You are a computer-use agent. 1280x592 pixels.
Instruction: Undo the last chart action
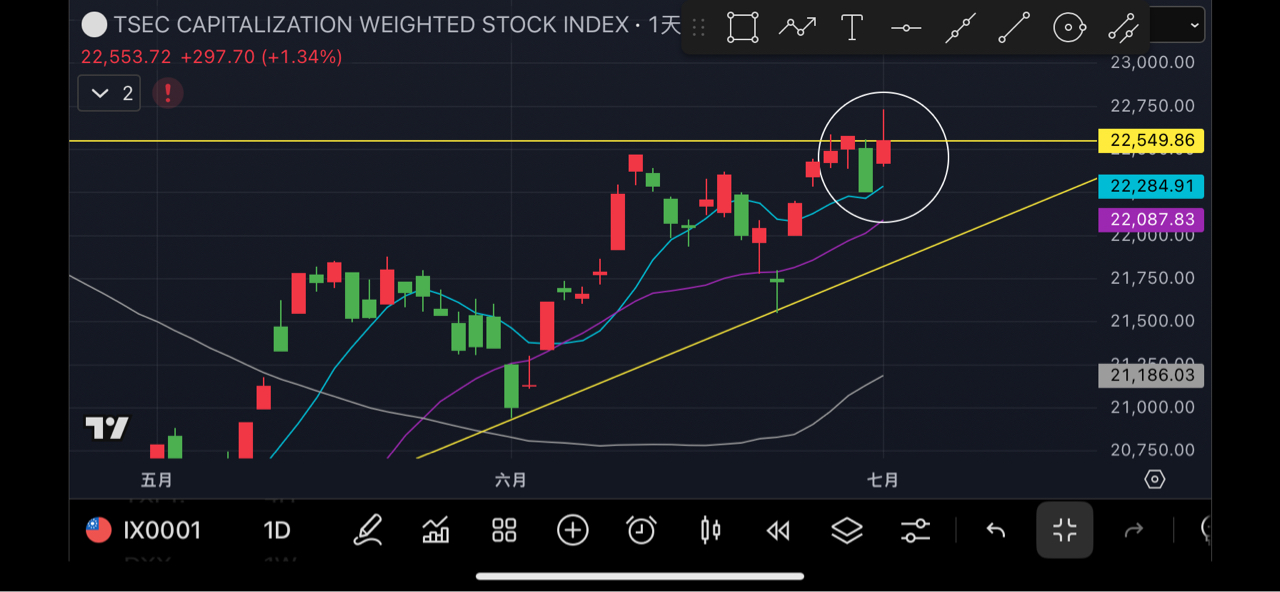tap(996, 531)
